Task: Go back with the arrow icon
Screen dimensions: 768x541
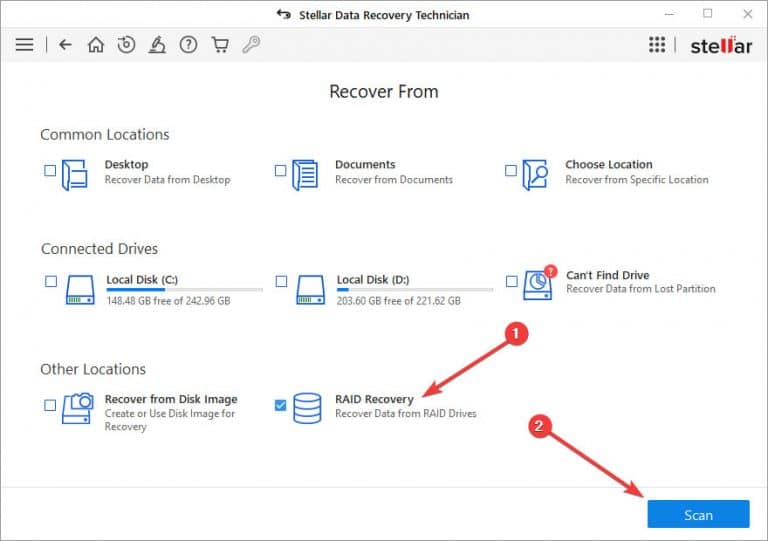Action: click(65, 45)
